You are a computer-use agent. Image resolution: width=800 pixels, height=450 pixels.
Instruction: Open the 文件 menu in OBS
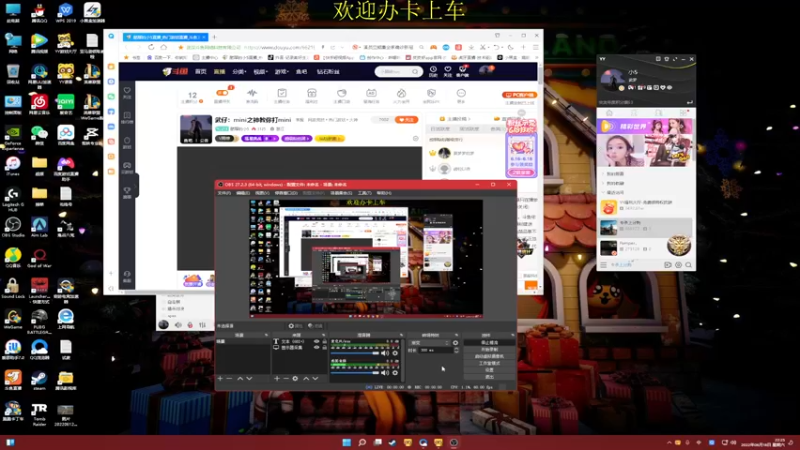tap(224, 193)
